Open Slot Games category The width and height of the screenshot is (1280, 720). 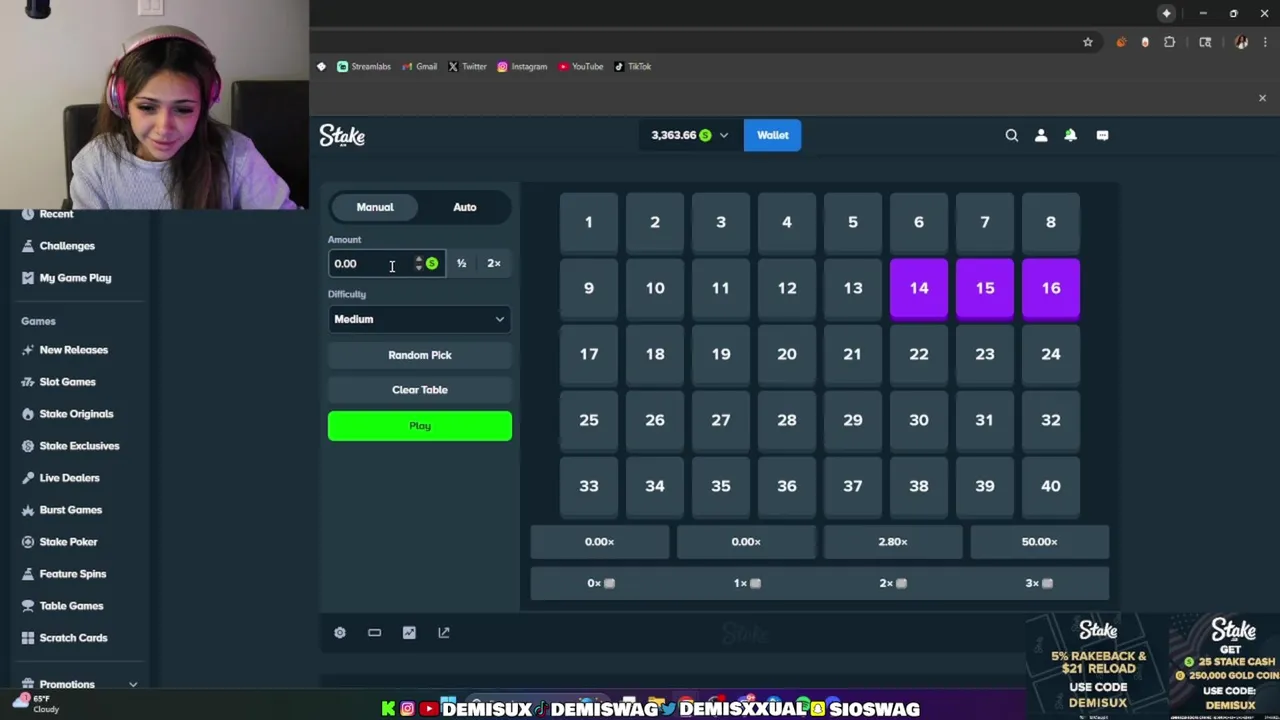(67, 382)
